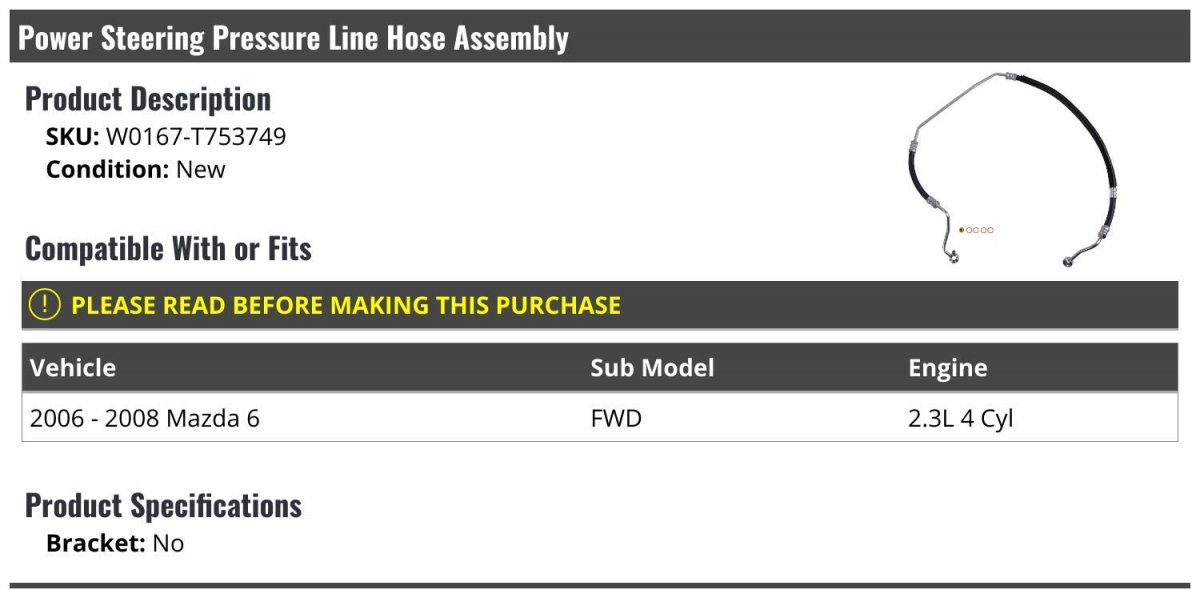Click the Bracket: No specification

[x=115, y=544]
